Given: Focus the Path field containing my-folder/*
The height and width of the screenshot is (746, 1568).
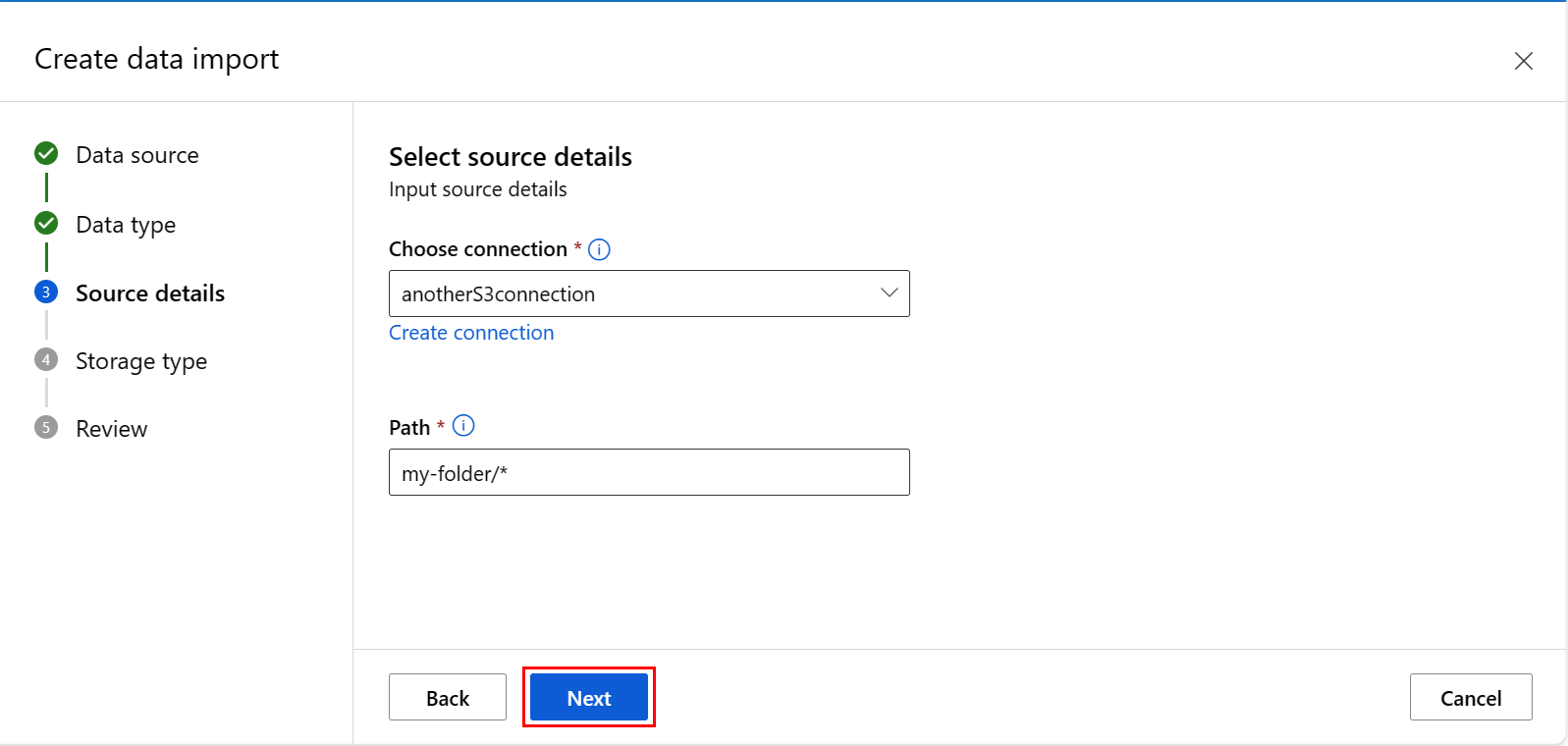Looking at the screenshot, I should [x=649, y=473].
